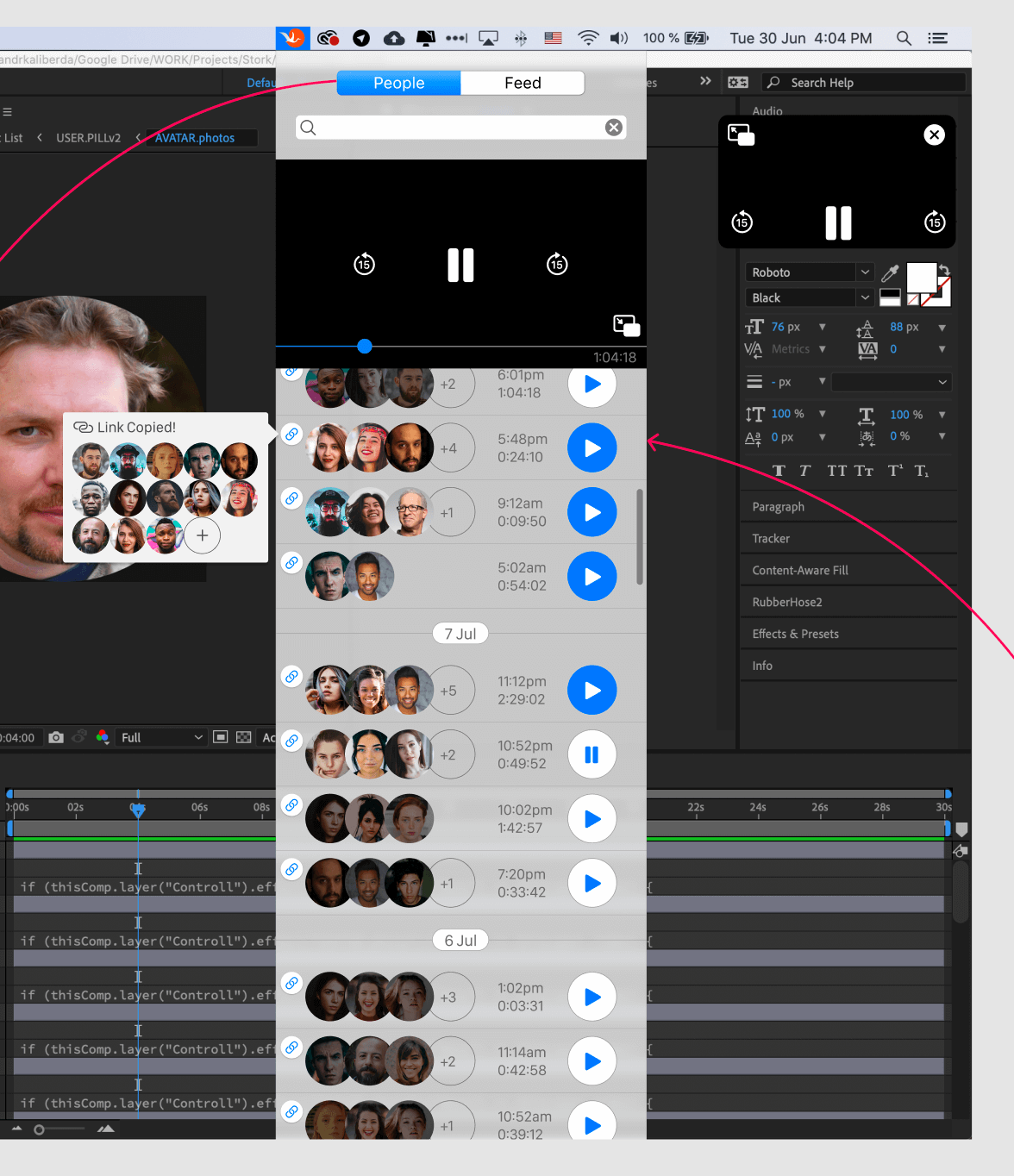Switch to the Feed tab
Image resolution: width=1014 pixels, height=1176 pixels.
523,83
